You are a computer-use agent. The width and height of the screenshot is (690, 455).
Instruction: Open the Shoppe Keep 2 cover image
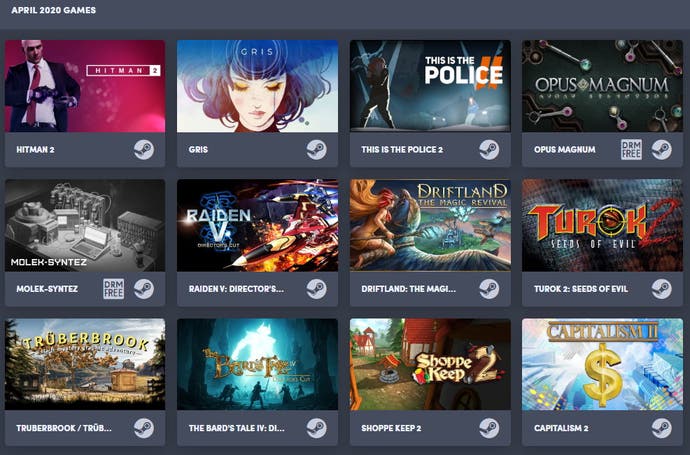click(430, 364)
